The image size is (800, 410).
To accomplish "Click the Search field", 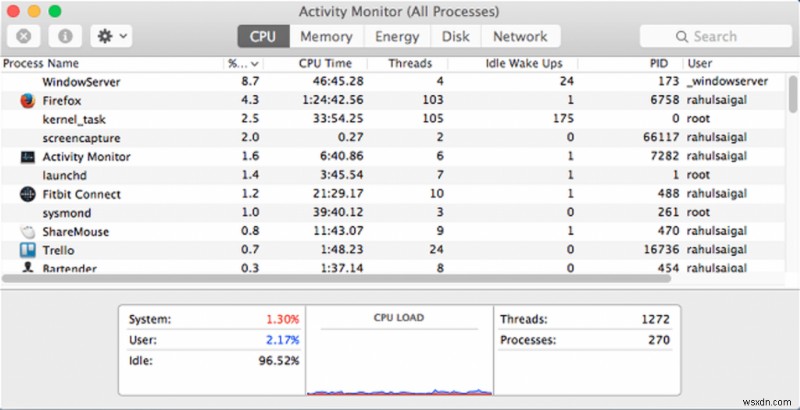I will click(x=716, y=36).
